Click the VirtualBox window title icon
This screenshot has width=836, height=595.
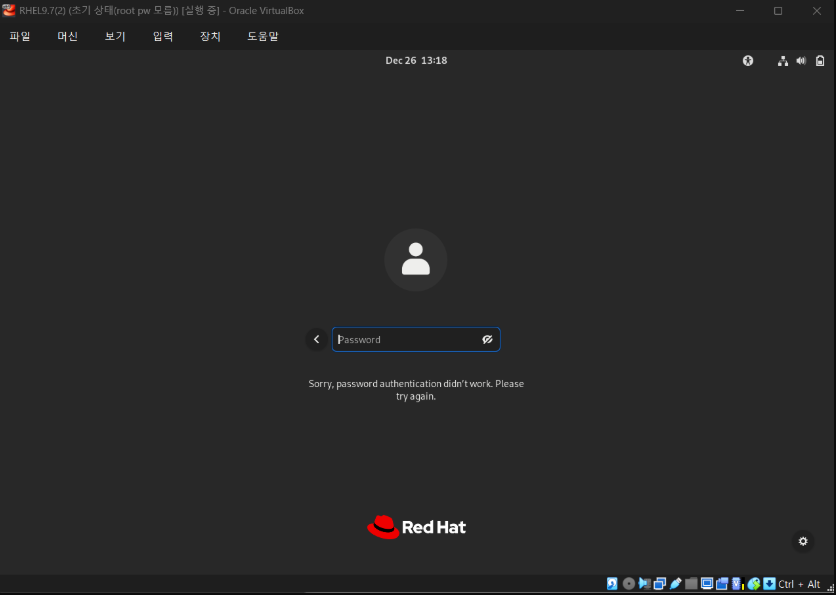(9, 11)
